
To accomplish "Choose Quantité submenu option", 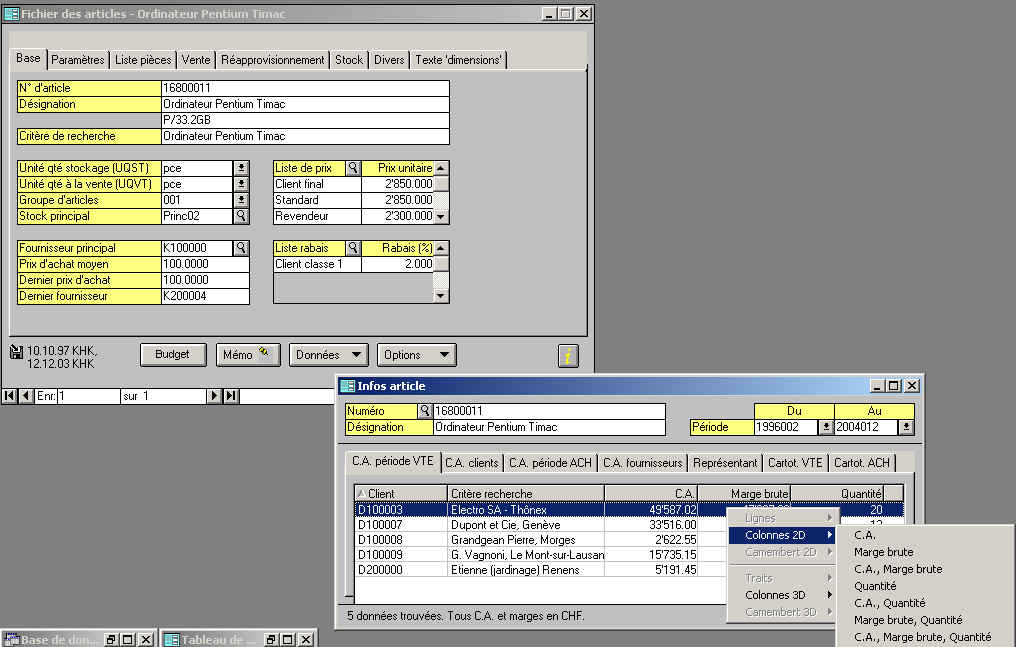I will (875, 586).
